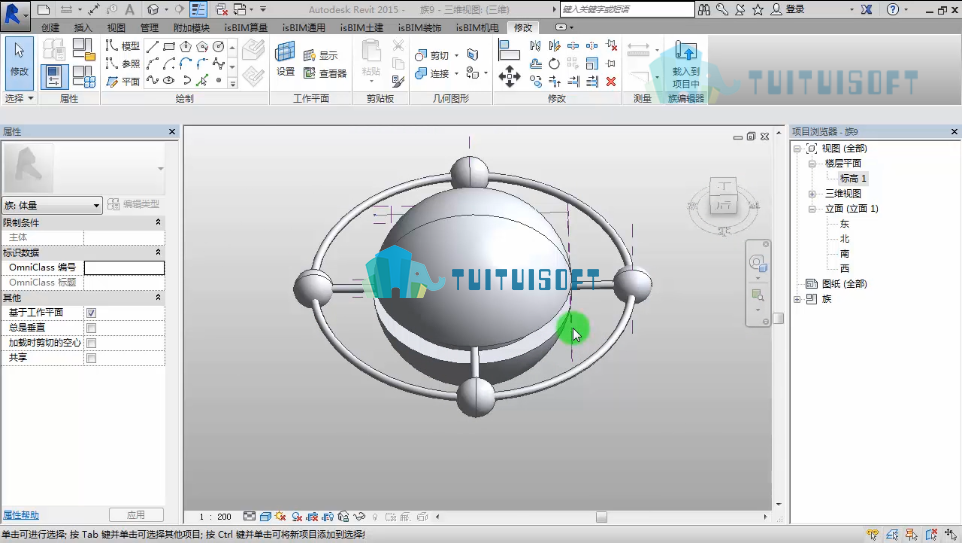Select the Mirror Pick Axis tool
The image size is (962, 543).
point(536,46)
